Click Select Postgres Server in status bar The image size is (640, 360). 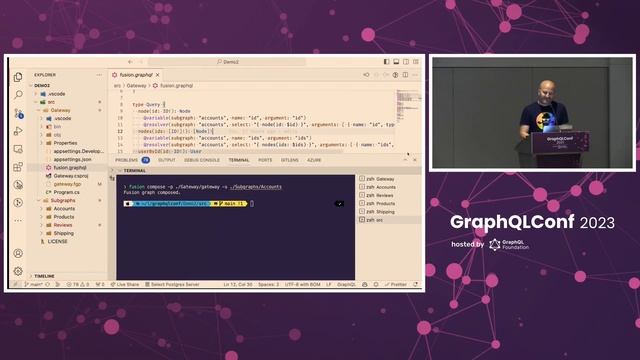click(x=172, y=284)
